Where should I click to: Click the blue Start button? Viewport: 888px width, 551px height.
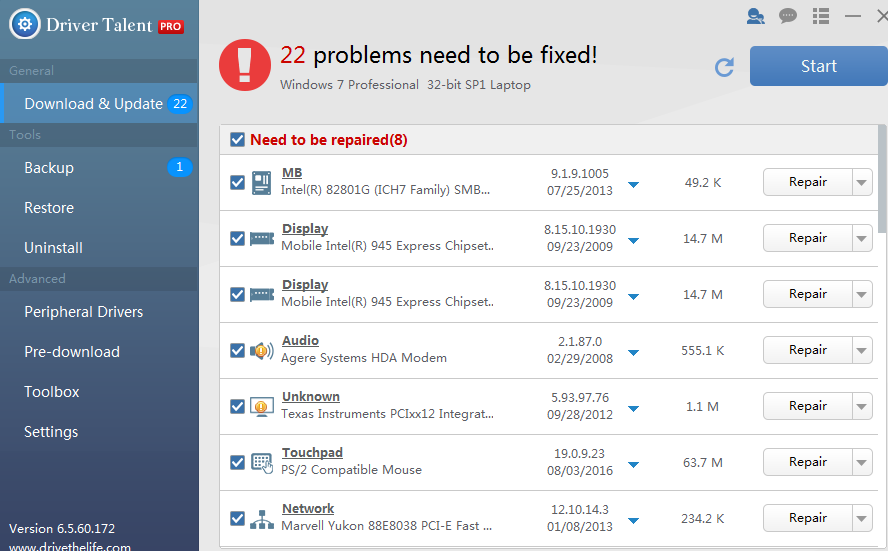pos(819,66)
